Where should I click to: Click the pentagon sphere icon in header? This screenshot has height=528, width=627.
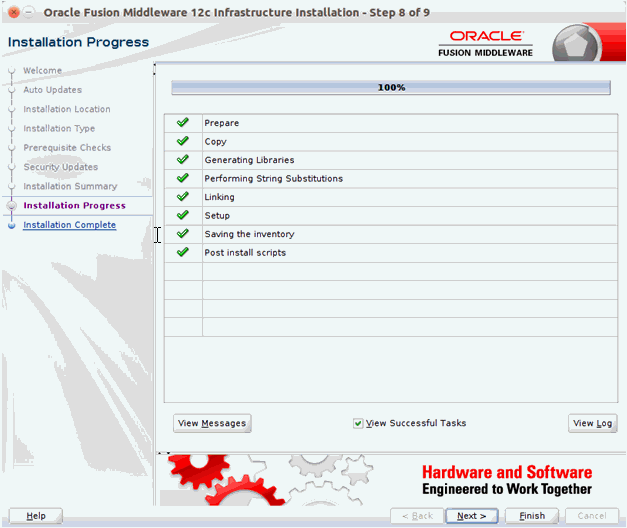click(576, 44)
